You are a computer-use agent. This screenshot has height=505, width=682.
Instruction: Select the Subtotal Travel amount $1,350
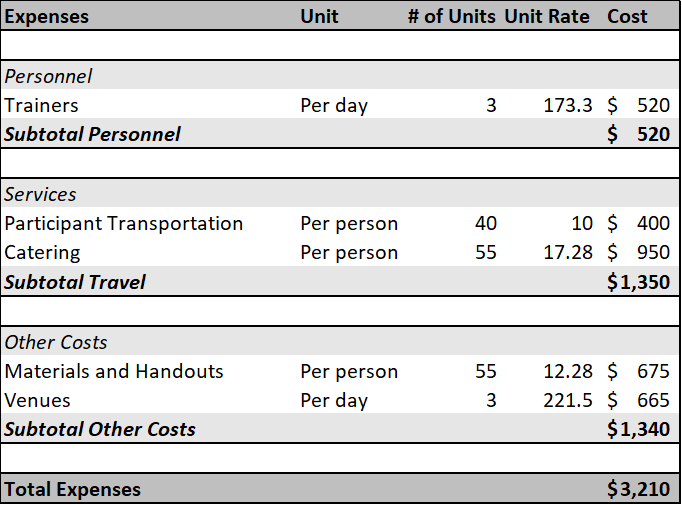(638, 282)
